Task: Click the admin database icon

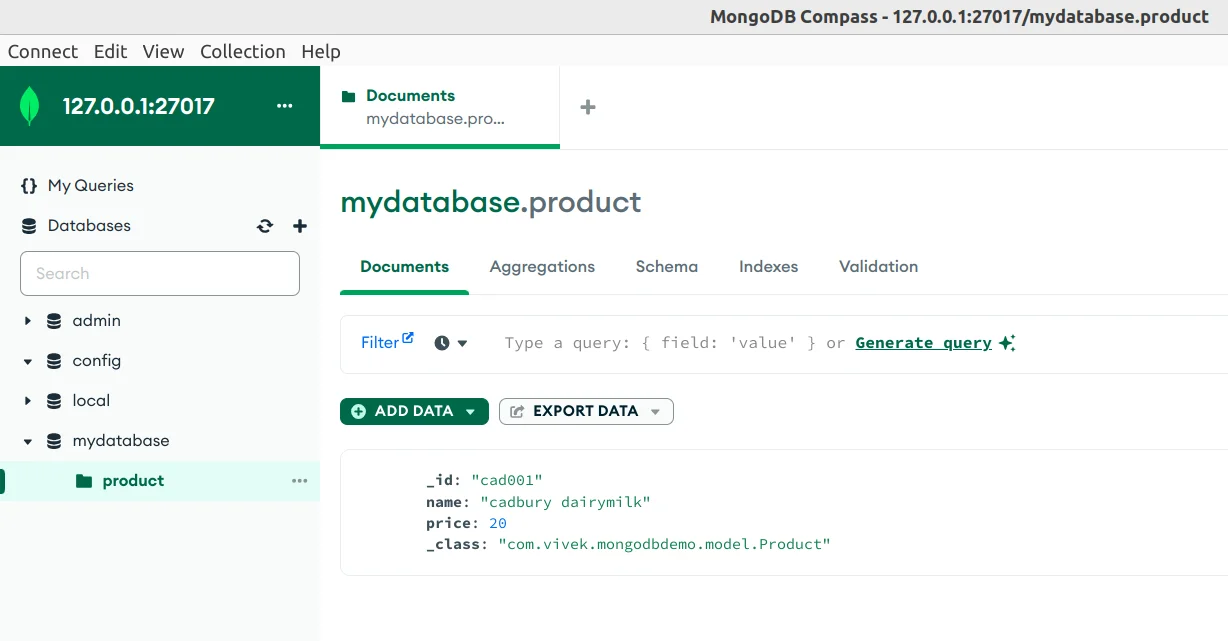Action: (x=54, y=321)
